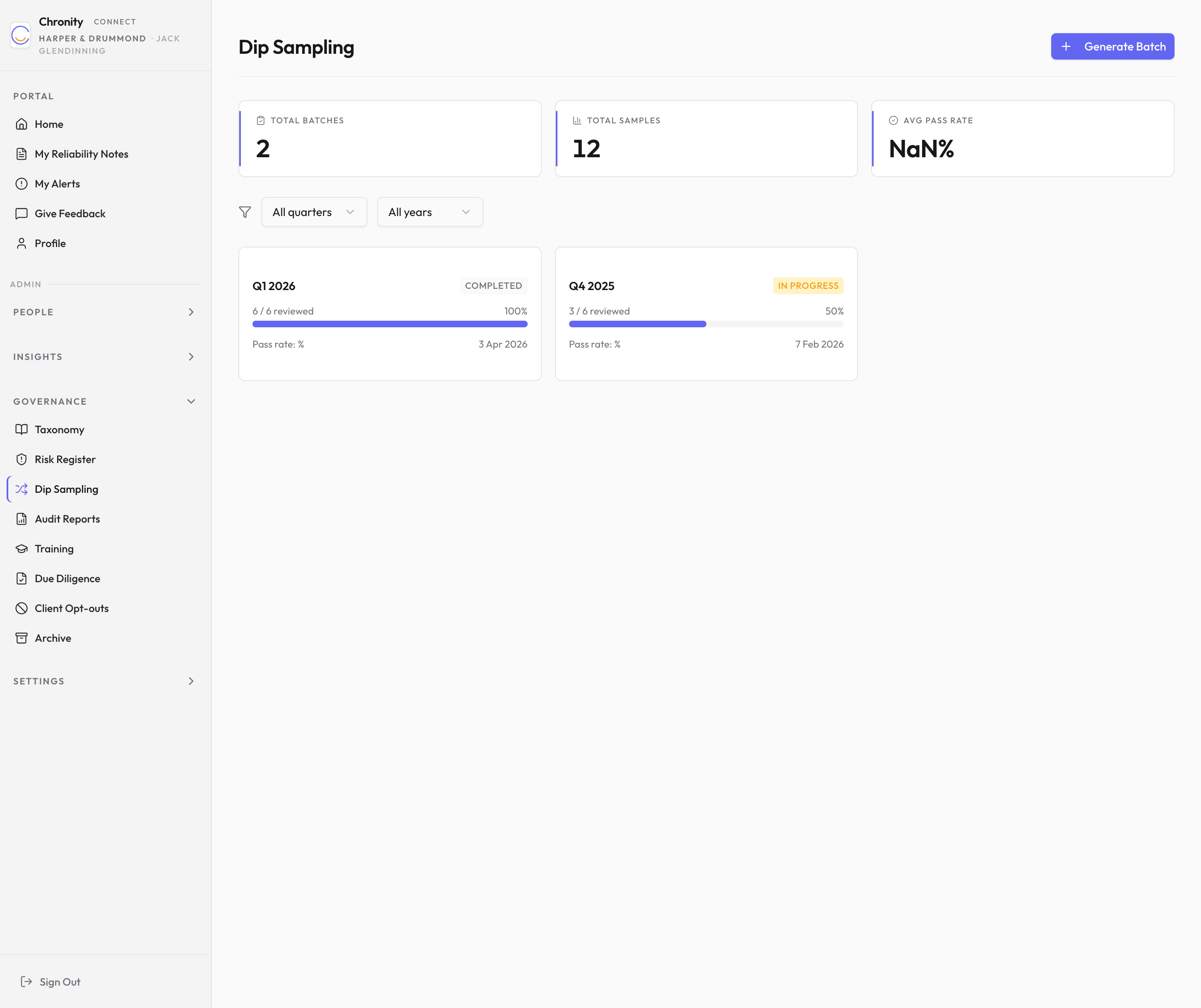Screen dimensions: 1201x1008
Task: Go to My Reliability Notes
Action: [x=81, y=154]
